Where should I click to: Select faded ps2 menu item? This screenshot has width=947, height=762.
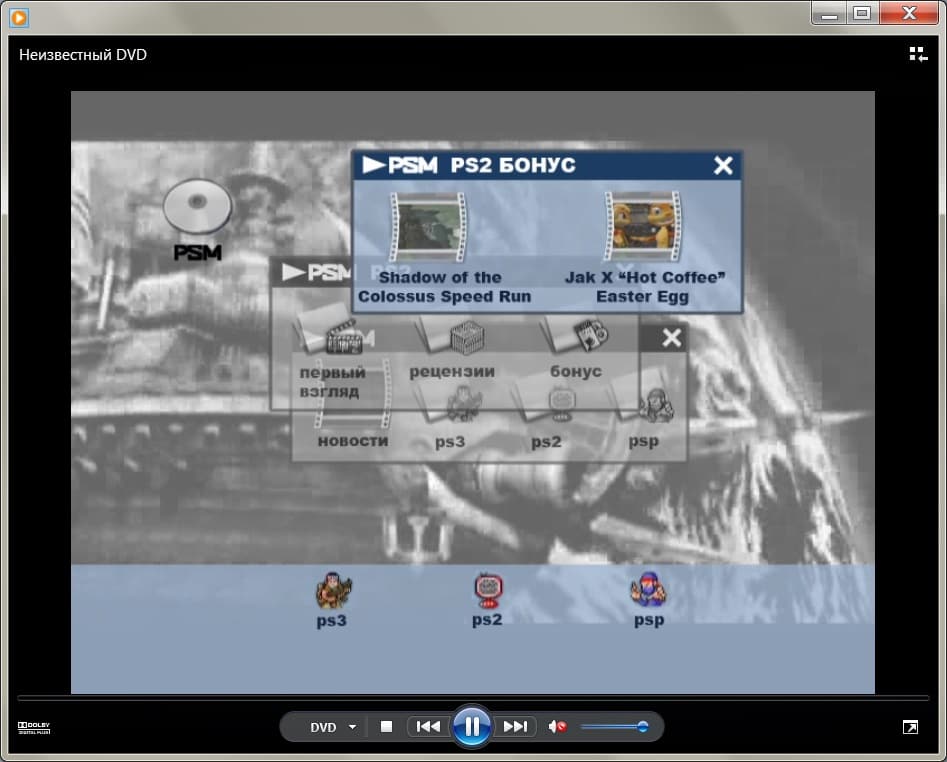(x=546, y=442)
